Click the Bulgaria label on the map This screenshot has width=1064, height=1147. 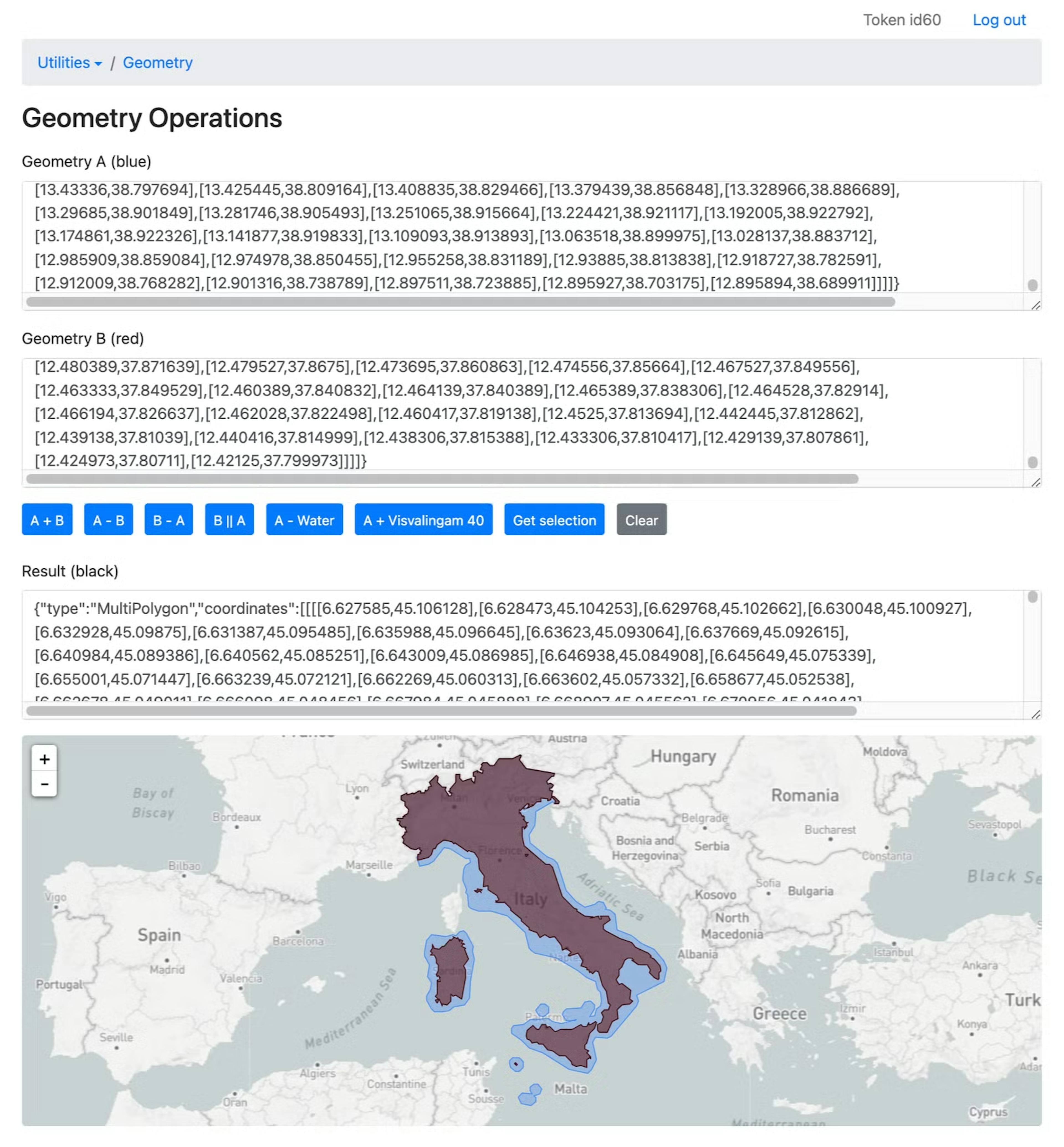pos(810,891)
